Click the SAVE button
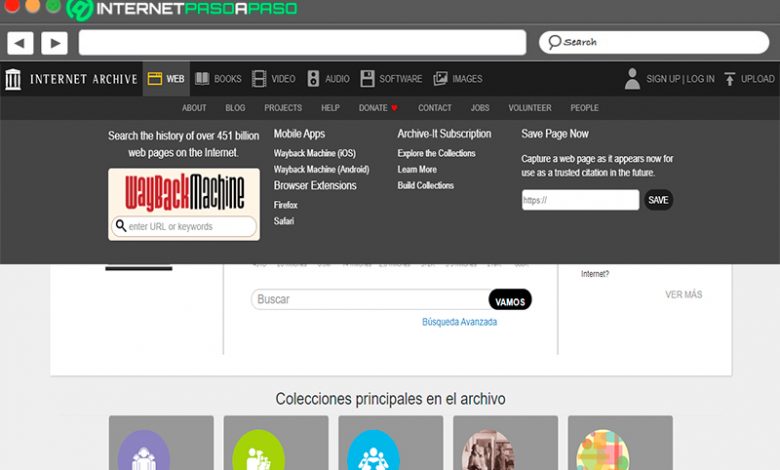 coord(658,200)
